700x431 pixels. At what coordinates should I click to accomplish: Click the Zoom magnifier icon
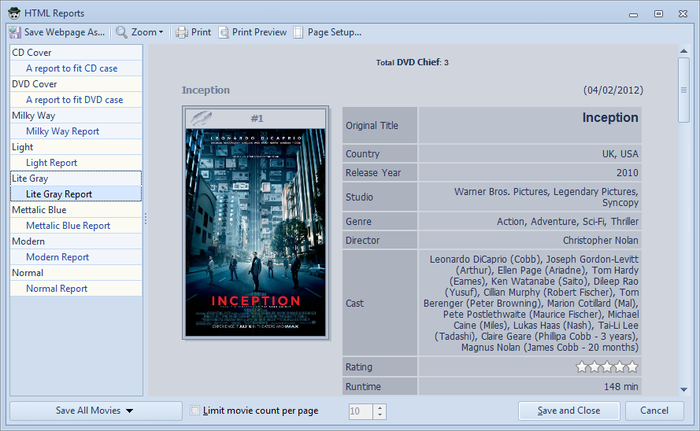pos(122,32)
